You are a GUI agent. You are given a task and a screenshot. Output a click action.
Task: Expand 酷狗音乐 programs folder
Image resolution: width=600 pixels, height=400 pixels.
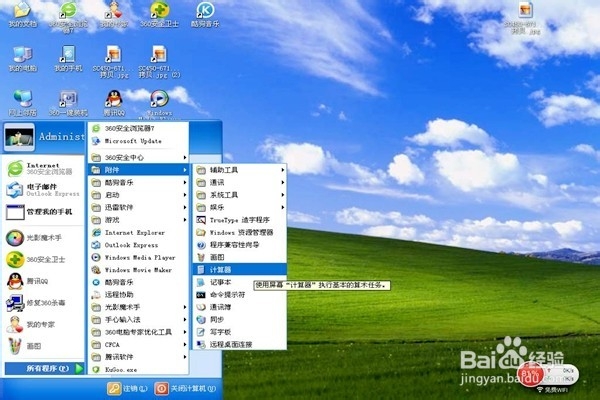139,183
